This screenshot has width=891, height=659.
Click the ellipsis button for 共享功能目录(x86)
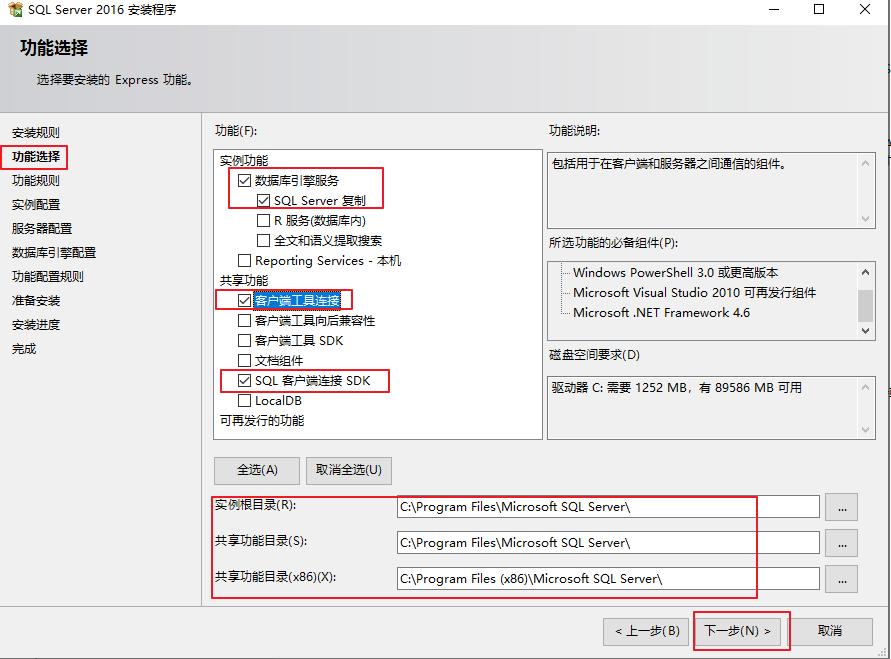click(x=842, y=578)
